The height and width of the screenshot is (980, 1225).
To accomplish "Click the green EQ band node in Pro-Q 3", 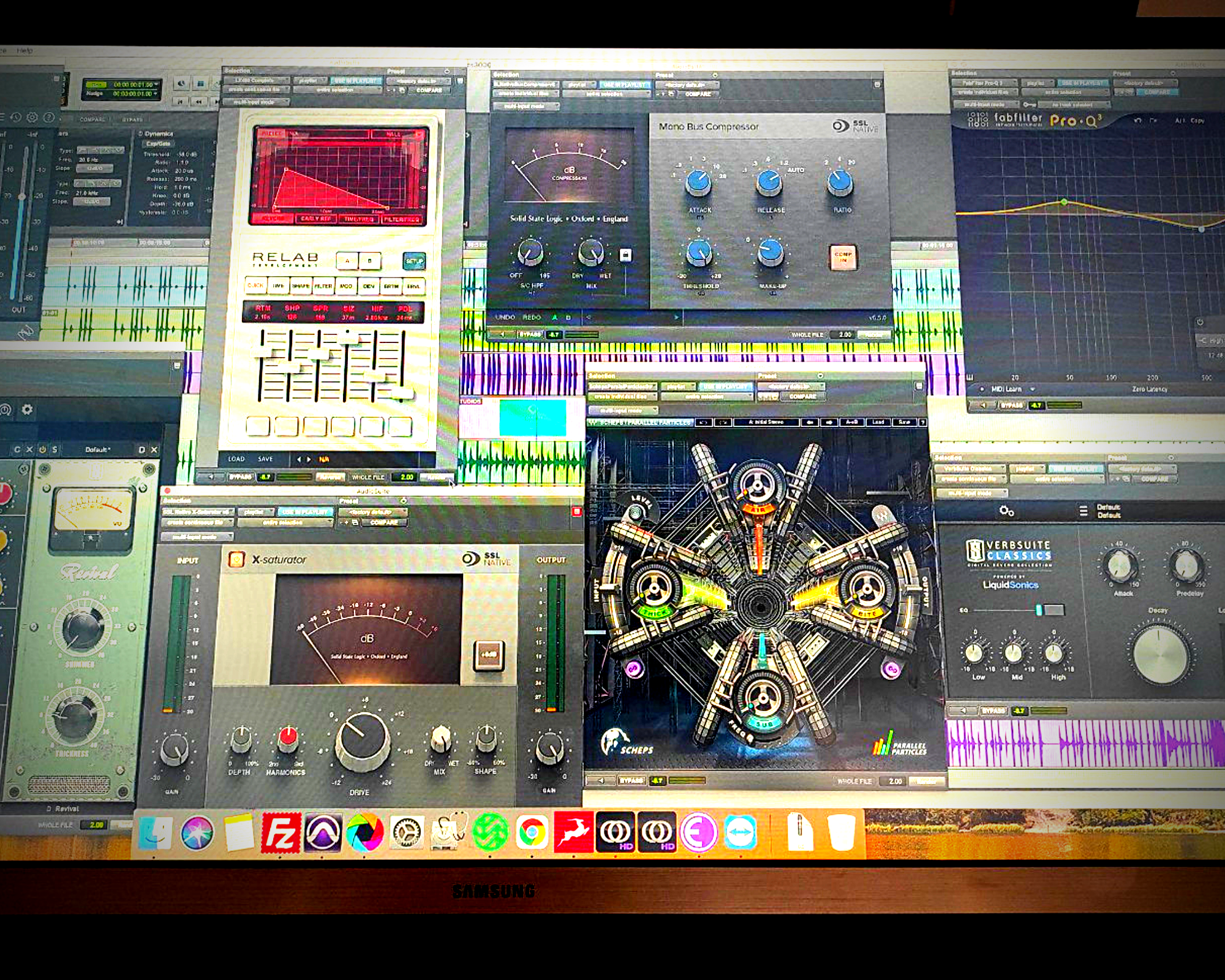I will (1065, 202).
